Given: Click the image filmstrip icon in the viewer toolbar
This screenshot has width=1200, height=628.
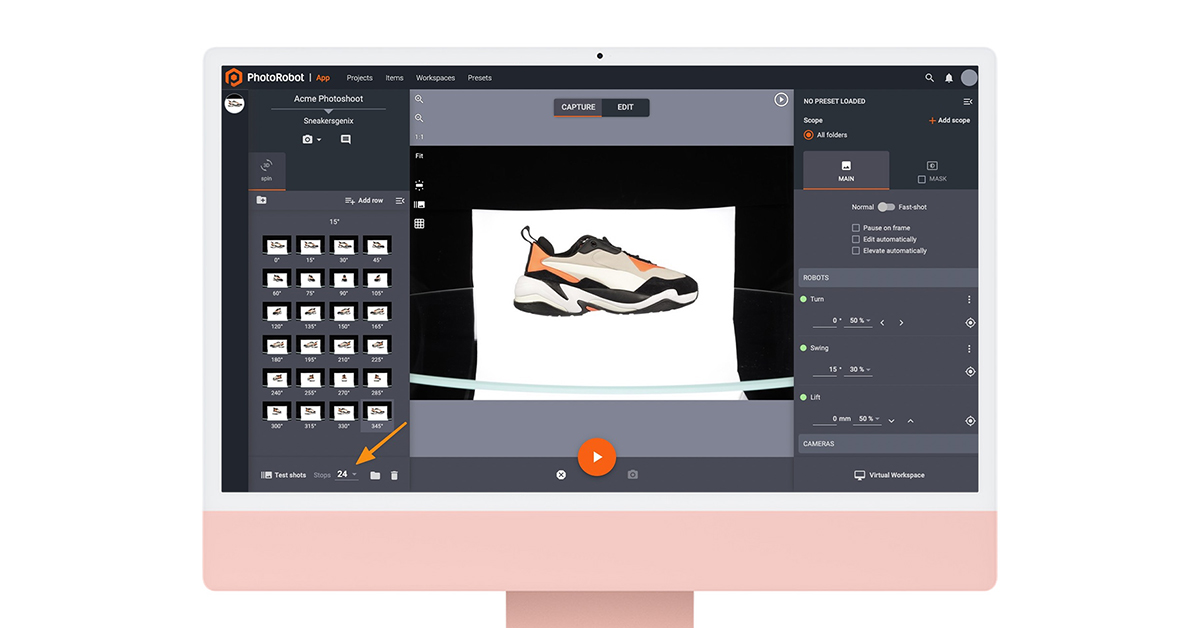Looking at the screenshot, I should pos(419,204).
